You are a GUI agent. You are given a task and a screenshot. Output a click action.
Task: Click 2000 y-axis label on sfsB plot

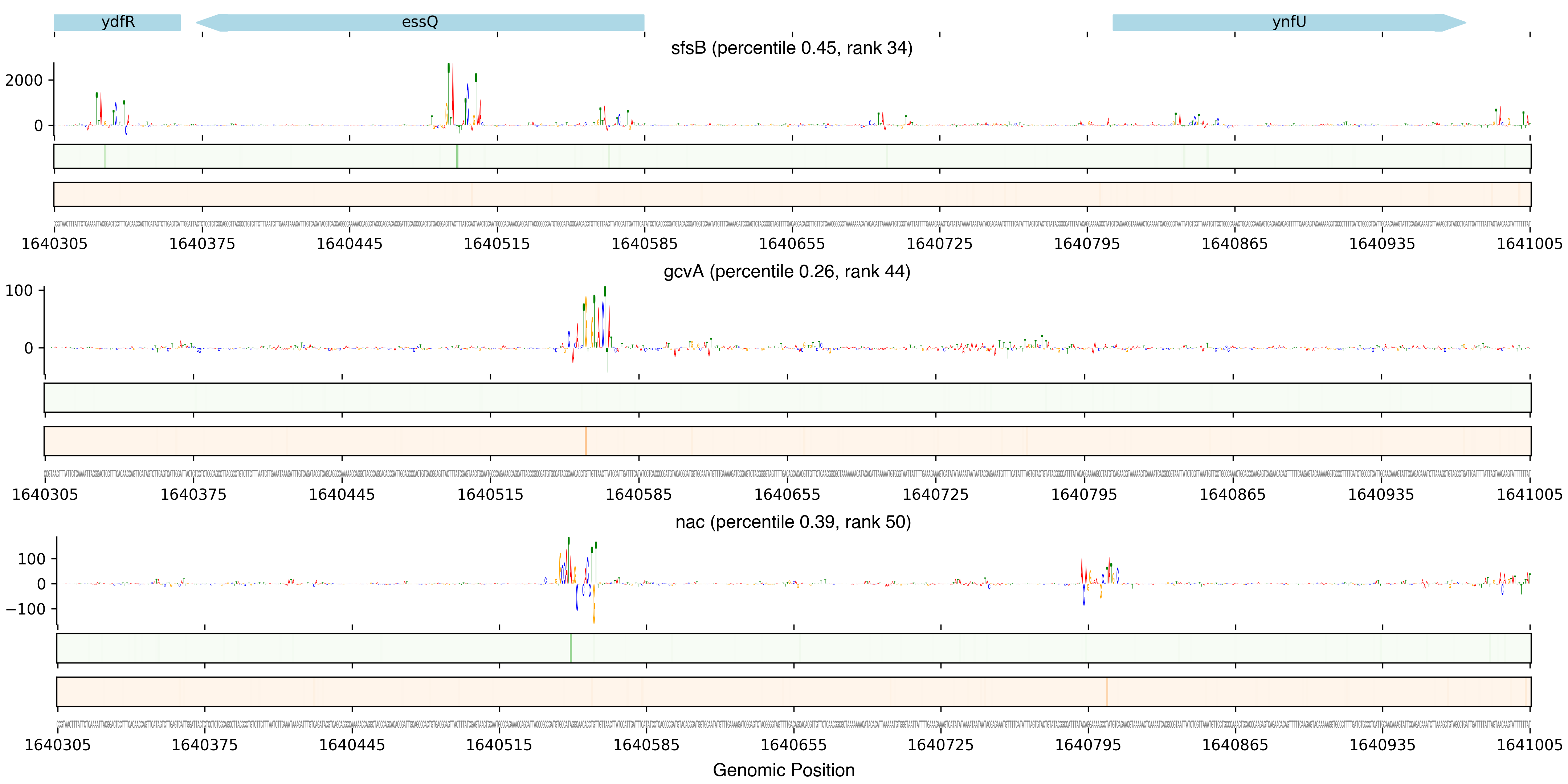(x=24, y=80)
